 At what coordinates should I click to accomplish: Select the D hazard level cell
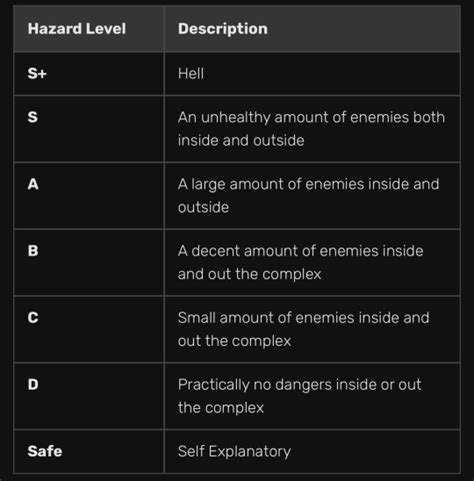click(x=89, y=396)
